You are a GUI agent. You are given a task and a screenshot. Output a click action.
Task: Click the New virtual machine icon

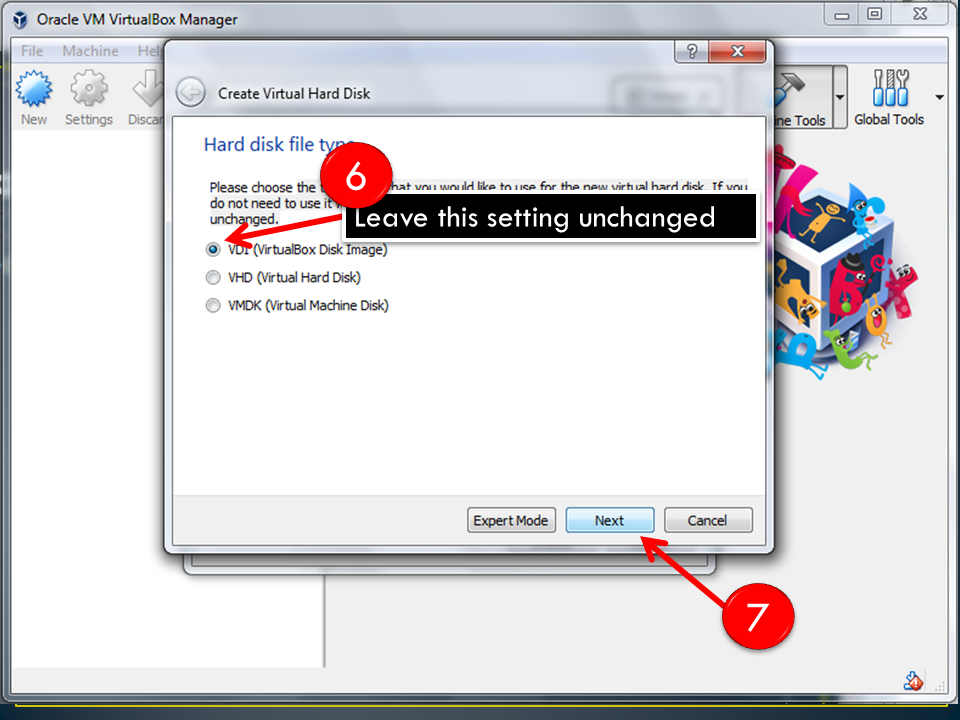click(34, 89)
